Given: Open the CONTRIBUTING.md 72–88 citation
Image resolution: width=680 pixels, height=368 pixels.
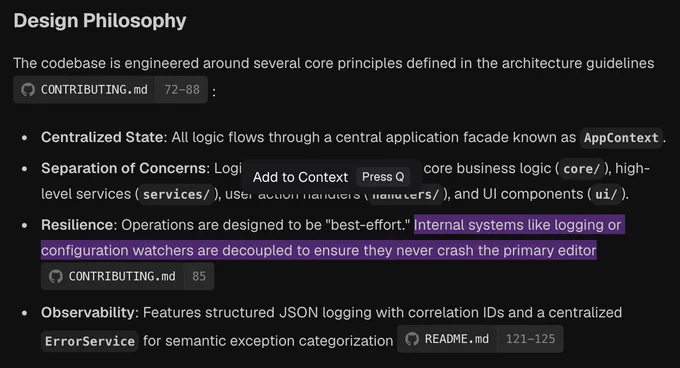Looking at the screenshot, I should tap(110, 90).
